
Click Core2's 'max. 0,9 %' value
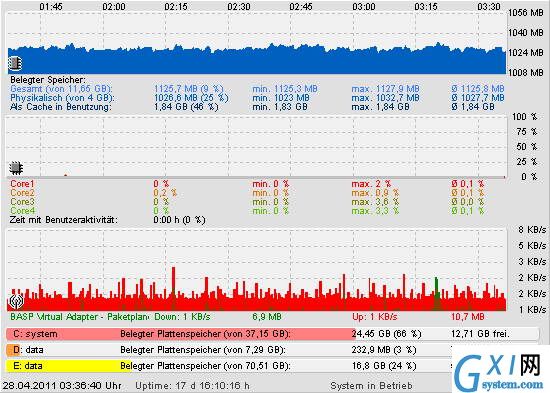click(x=375, y=193)
